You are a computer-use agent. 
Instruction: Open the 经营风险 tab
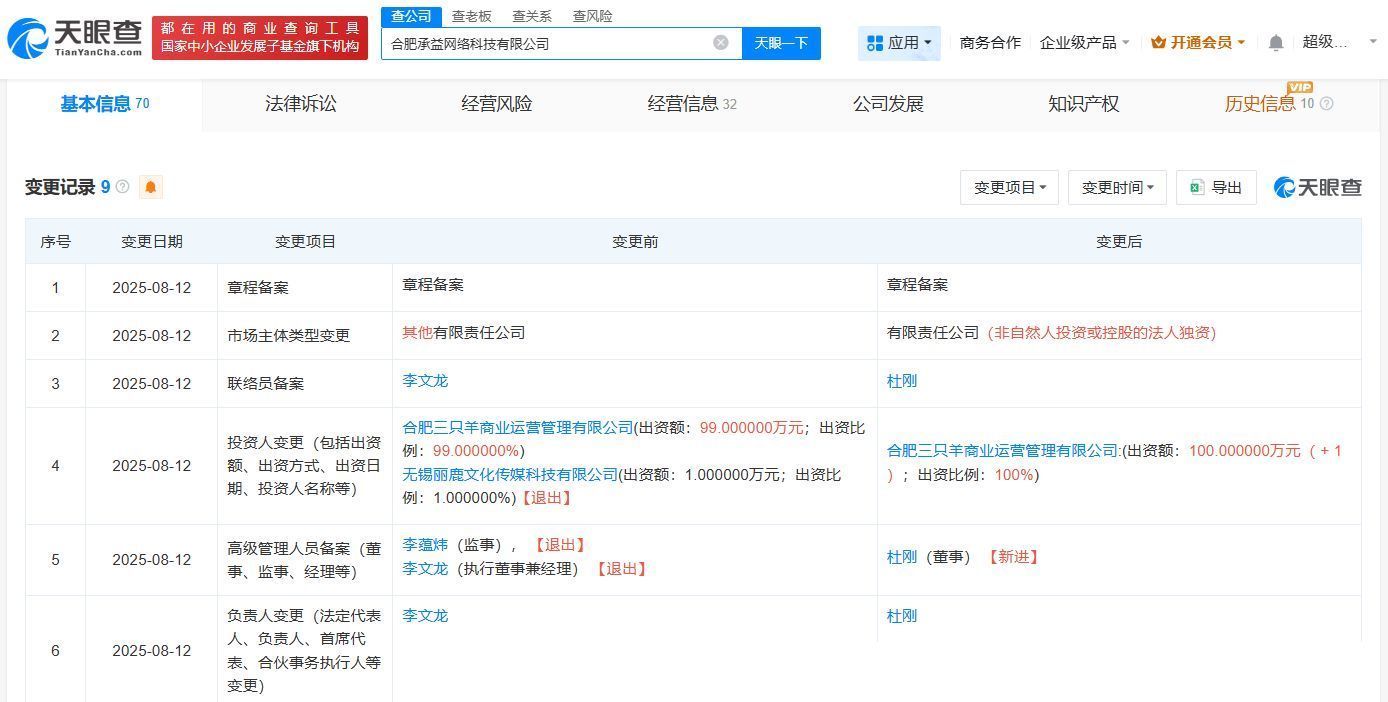(x=497, y=104)
